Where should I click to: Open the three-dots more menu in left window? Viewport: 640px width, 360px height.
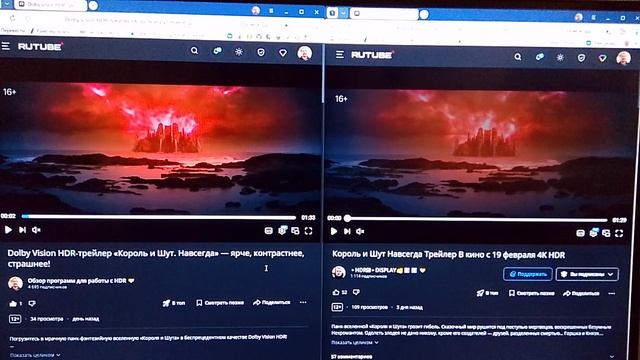coord(303,302)
